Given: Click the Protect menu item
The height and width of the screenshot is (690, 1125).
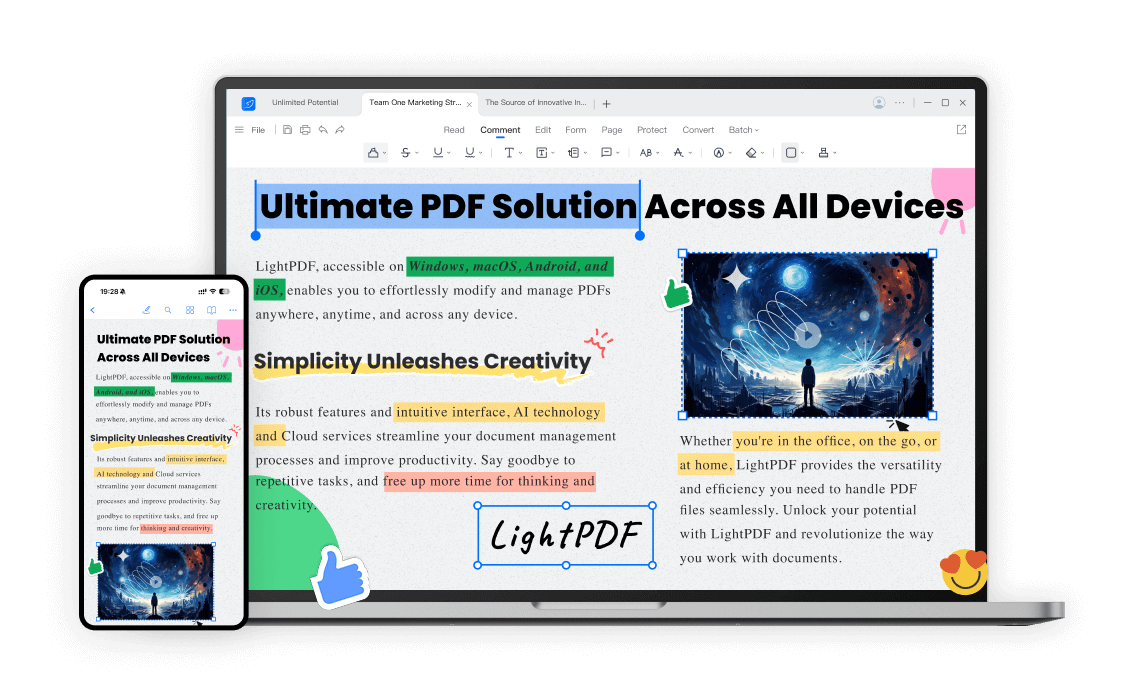Looking at the screenshot, I should [651, 129].
